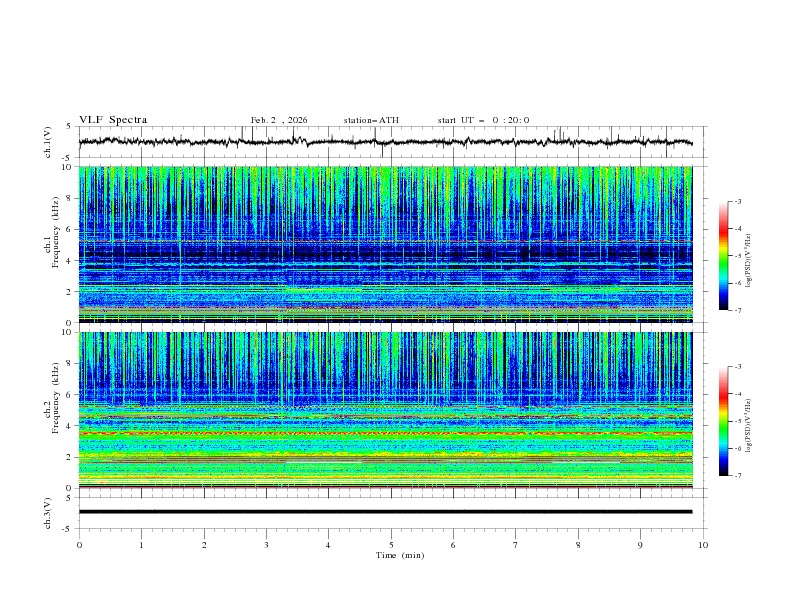Click the ch.2 "Frequency (kHz)" axis label
This screenshot has height=612, width=792.
click(x=55, y=397)
